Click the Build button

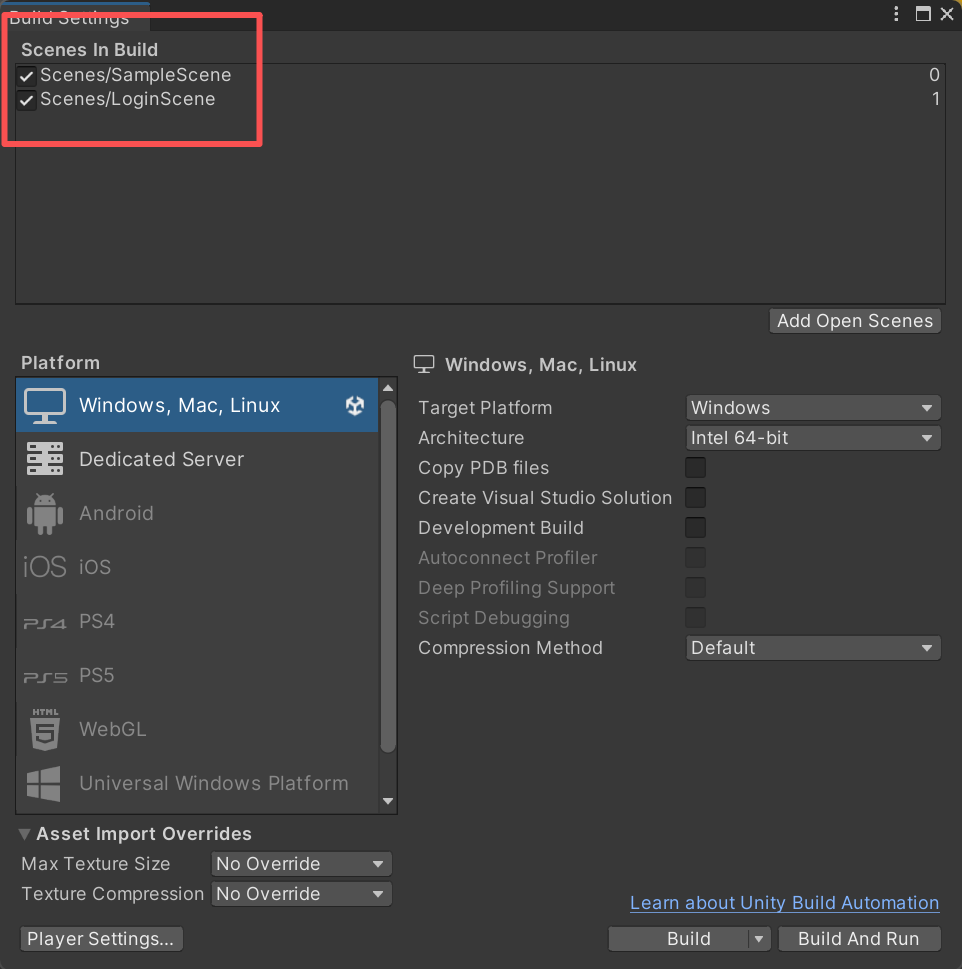(679, 939)
